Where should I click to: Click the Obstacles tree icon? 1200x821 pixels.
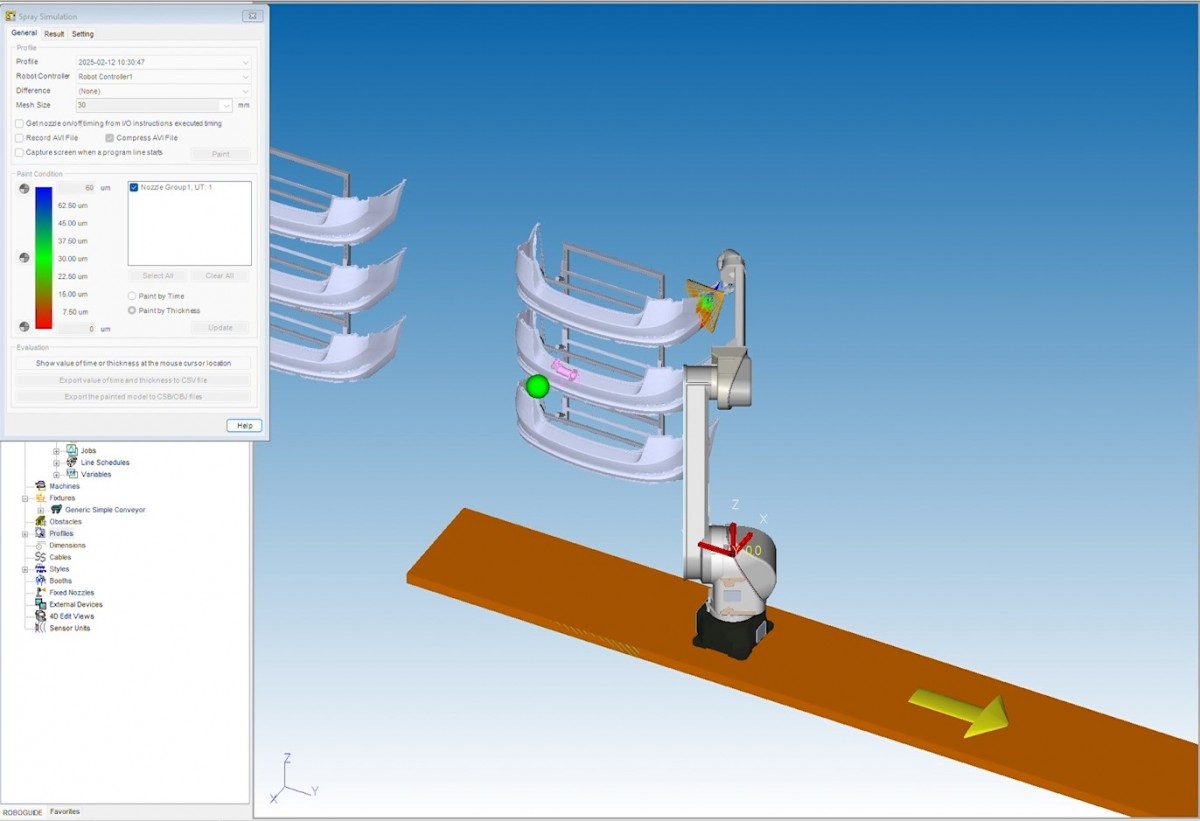41,522
